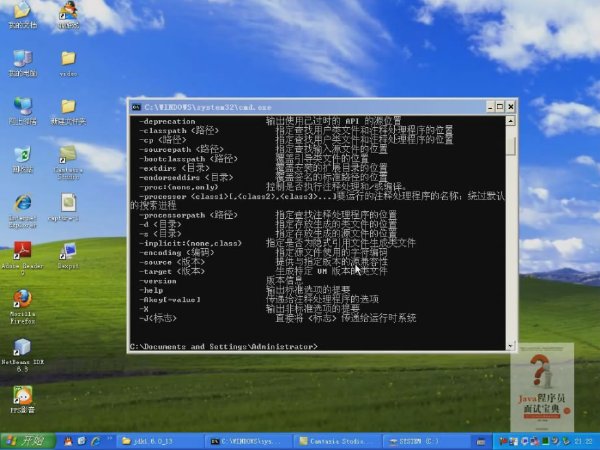The height and width of the screenshot is (450, 600).
Task: Open the 新建文件夹 (New Folder) desktop icon
Action: 68,111
